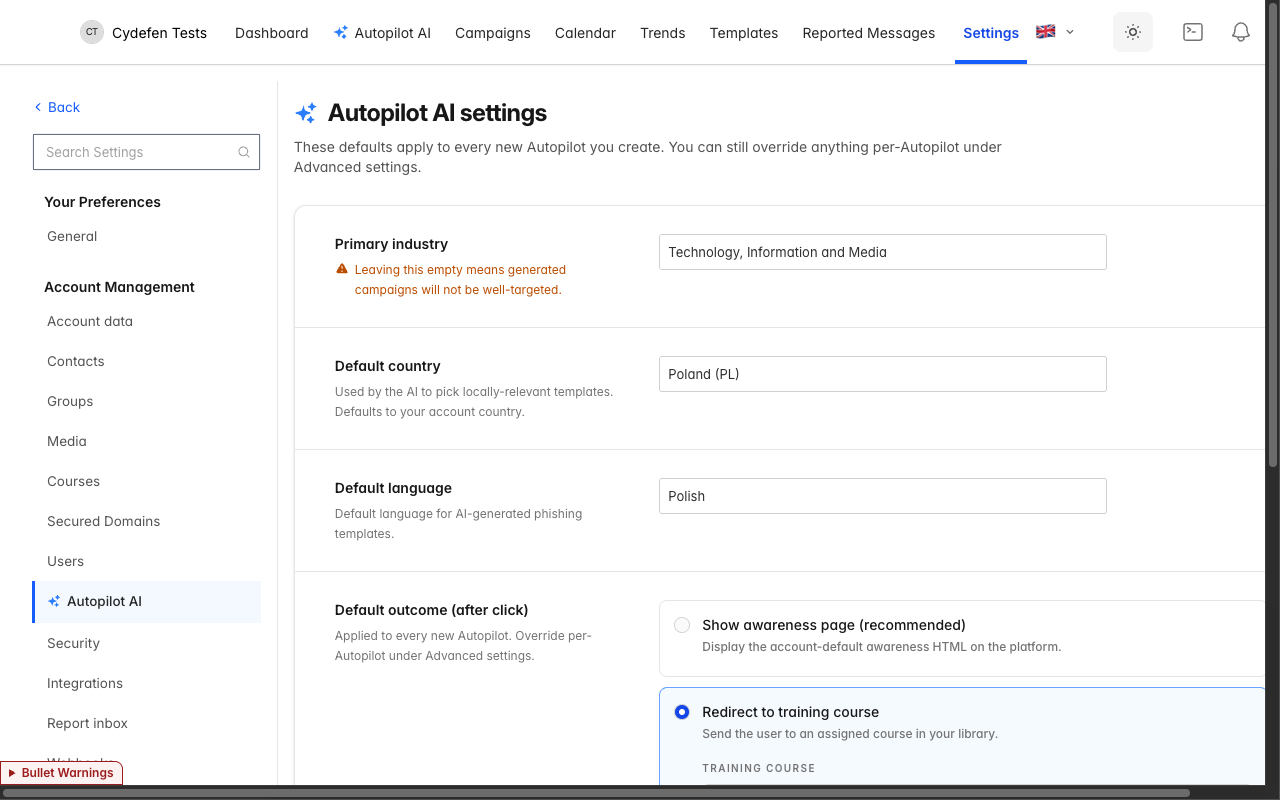Open the Templates tab
The width and height of the screenshot is (1280, 800).
pos(743,33)
